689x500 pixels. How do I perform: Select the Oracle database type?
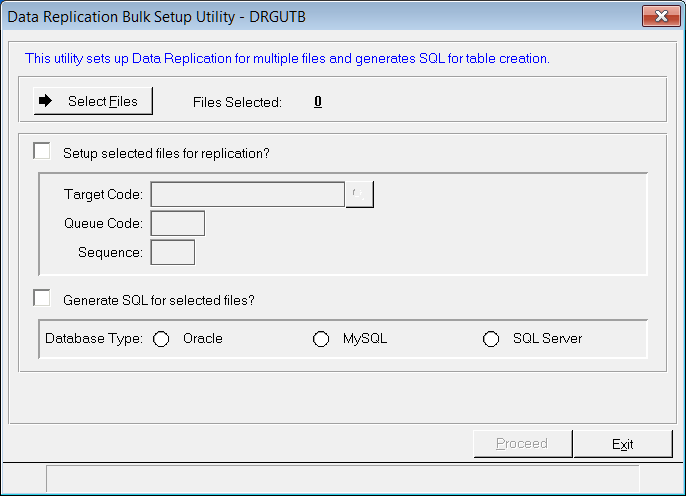161,339
